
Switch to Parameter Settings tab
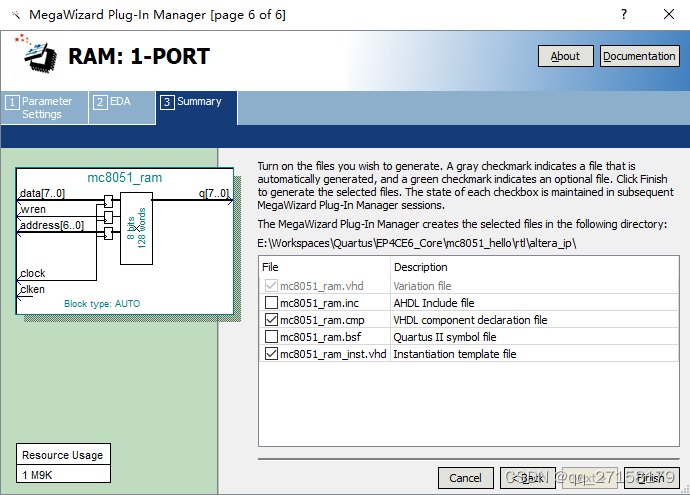tap(44, 108)
